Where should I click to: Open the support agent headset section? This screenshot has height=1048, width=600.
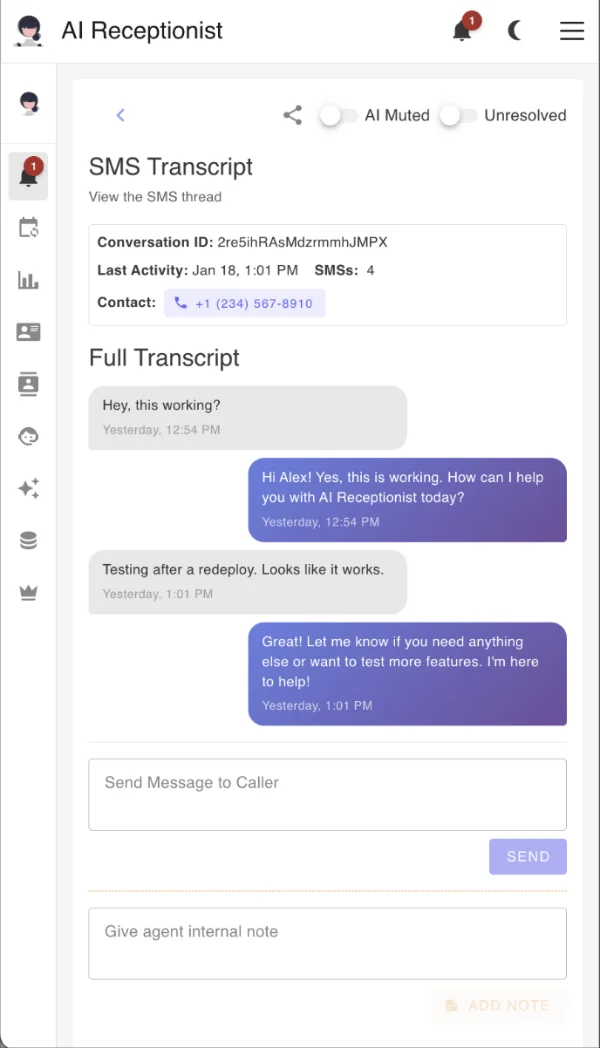pyautogui.click(x=28, y=436)
